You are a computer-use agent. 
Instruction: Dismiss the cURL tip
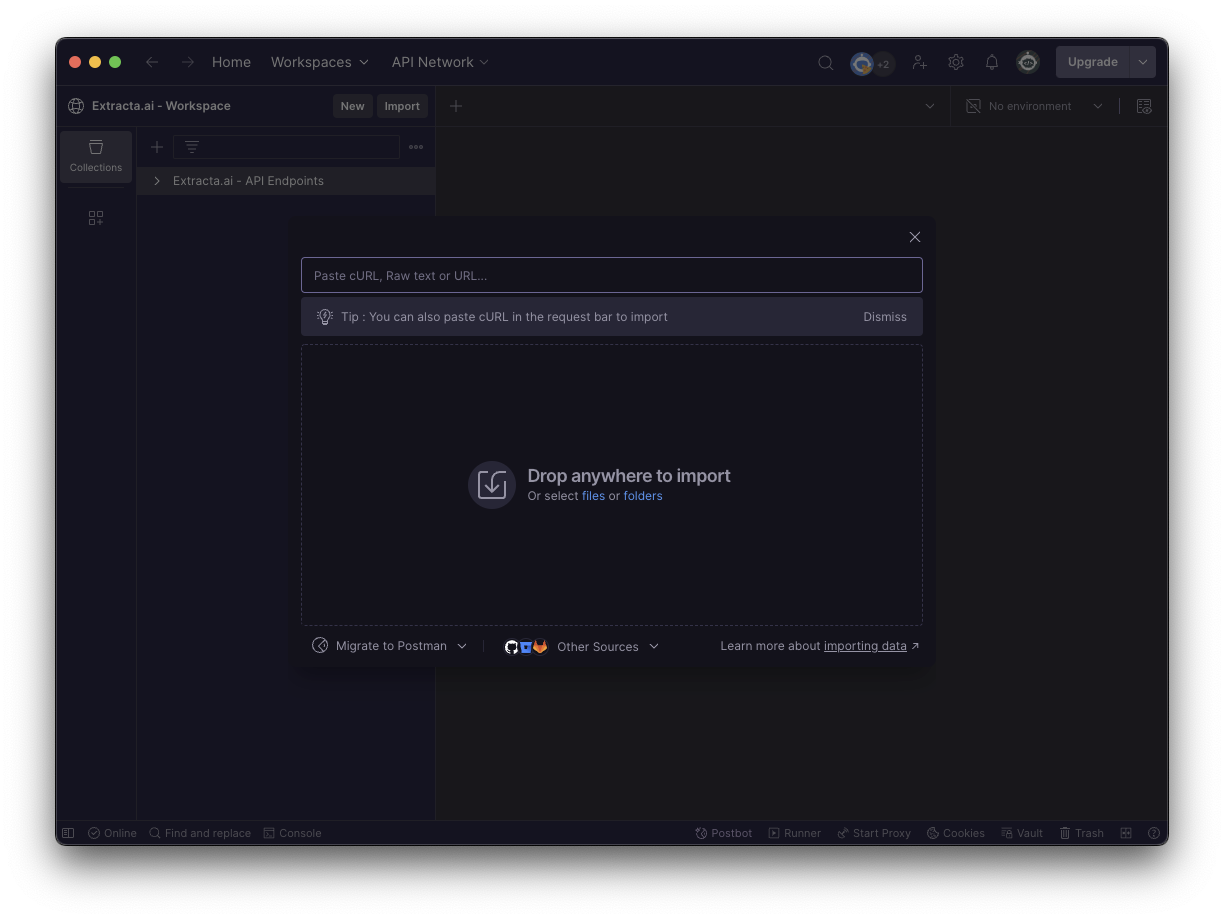[885, 317]
